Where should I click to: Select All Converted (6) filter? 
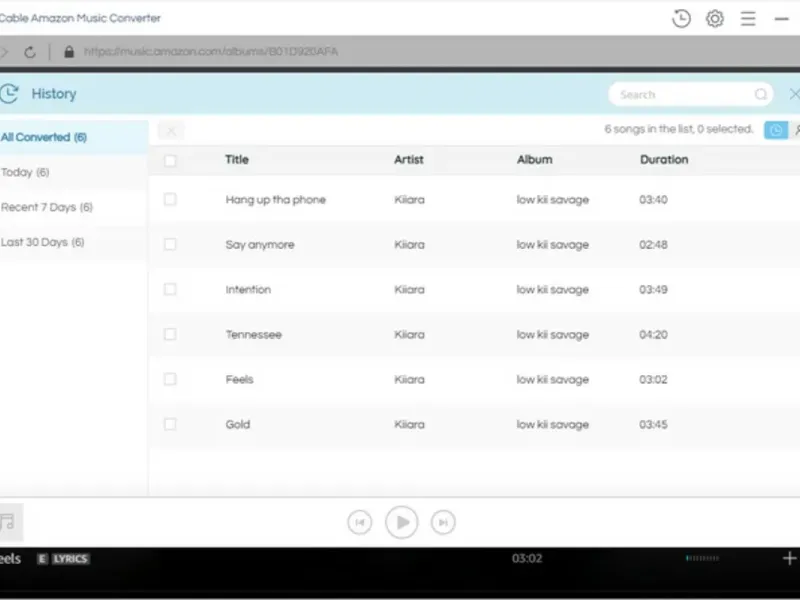[x=73, y=137]
